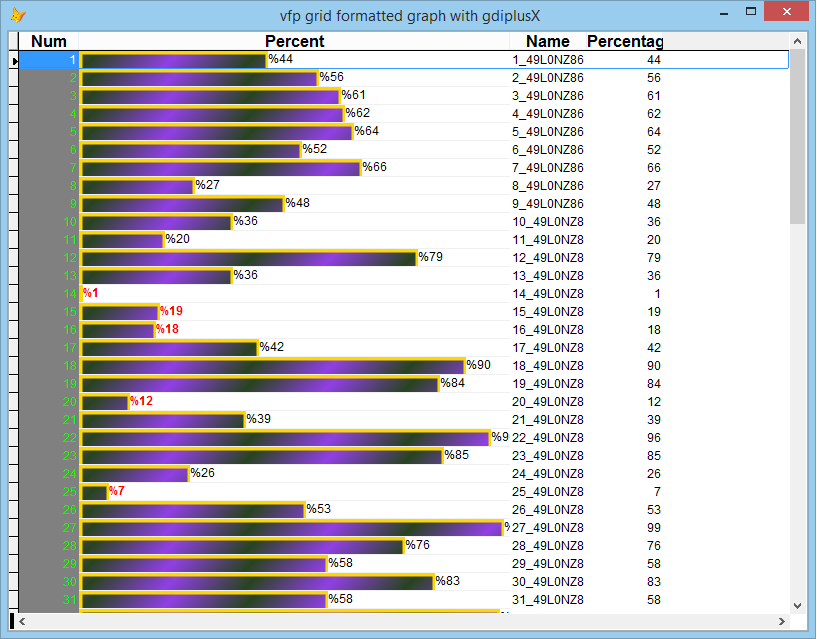
Task: Click the horizontal scrollbar track
Action: coord(400,623)
